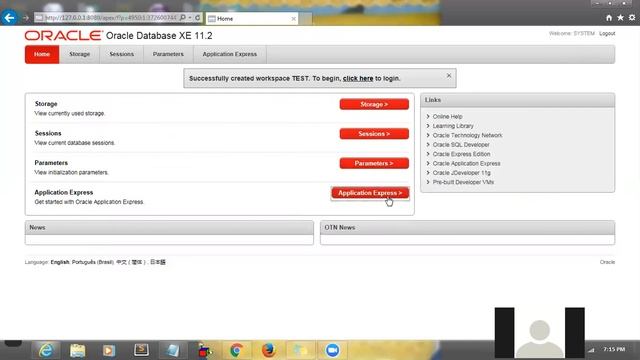This screenshot has width=640, height=360.
Task: Open Pre-built Developer VMs link
Action: tap(463, 182)
